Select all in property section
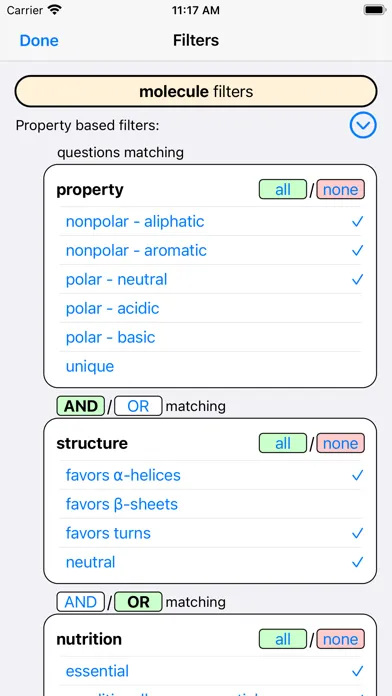Screen dimensions: 392x696 point(283,190)
